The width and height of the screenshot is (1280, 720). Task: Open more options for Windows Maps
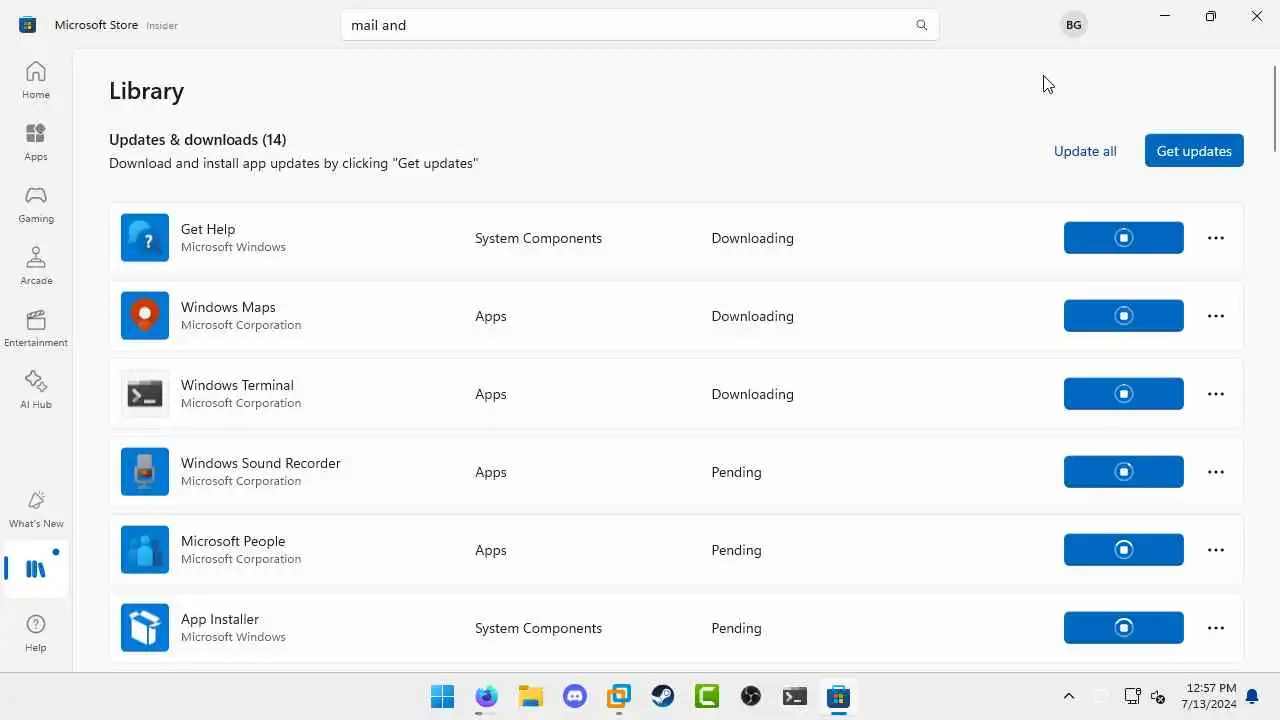click(x=1216, y=316)
